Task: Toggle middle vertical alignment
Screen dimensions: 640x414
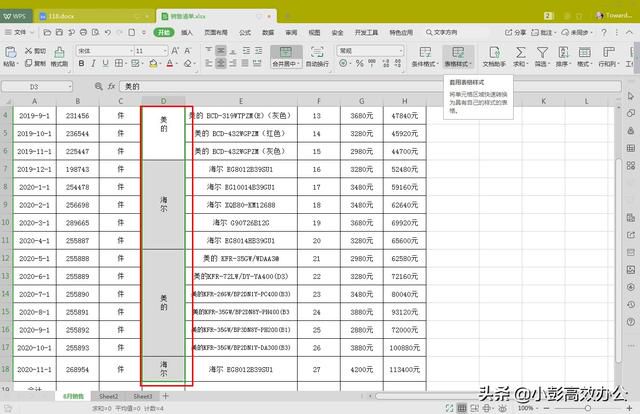Action: [x=220, y=50]
